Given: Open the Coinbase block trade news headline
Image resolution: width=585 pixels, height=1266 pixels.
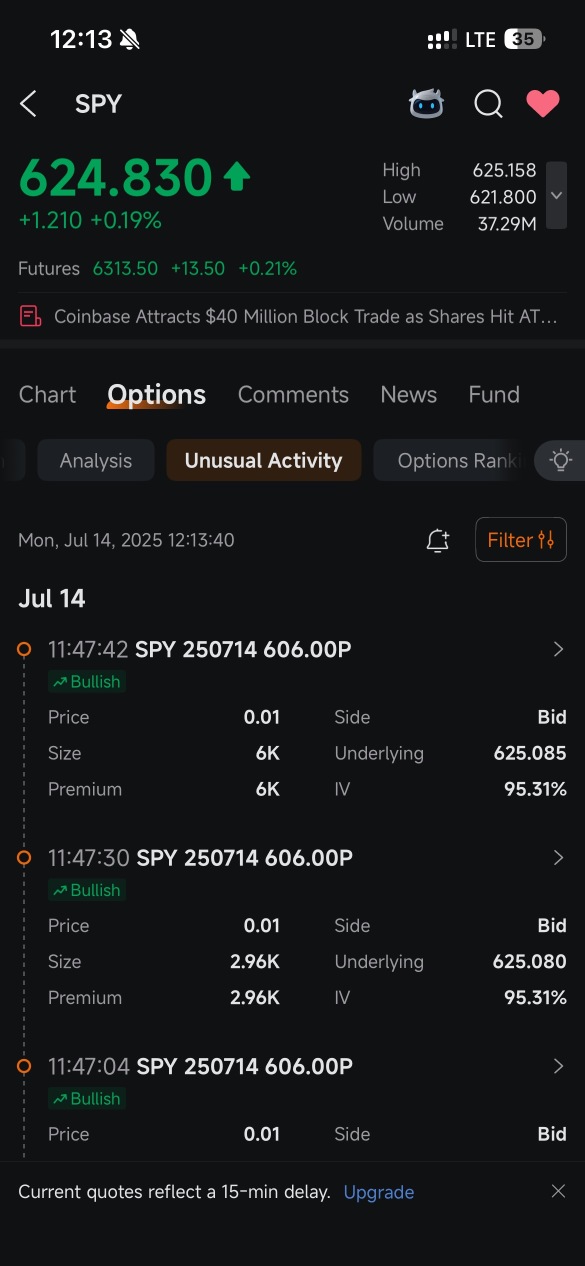Looking at the screenshot, I should [305, 317].
